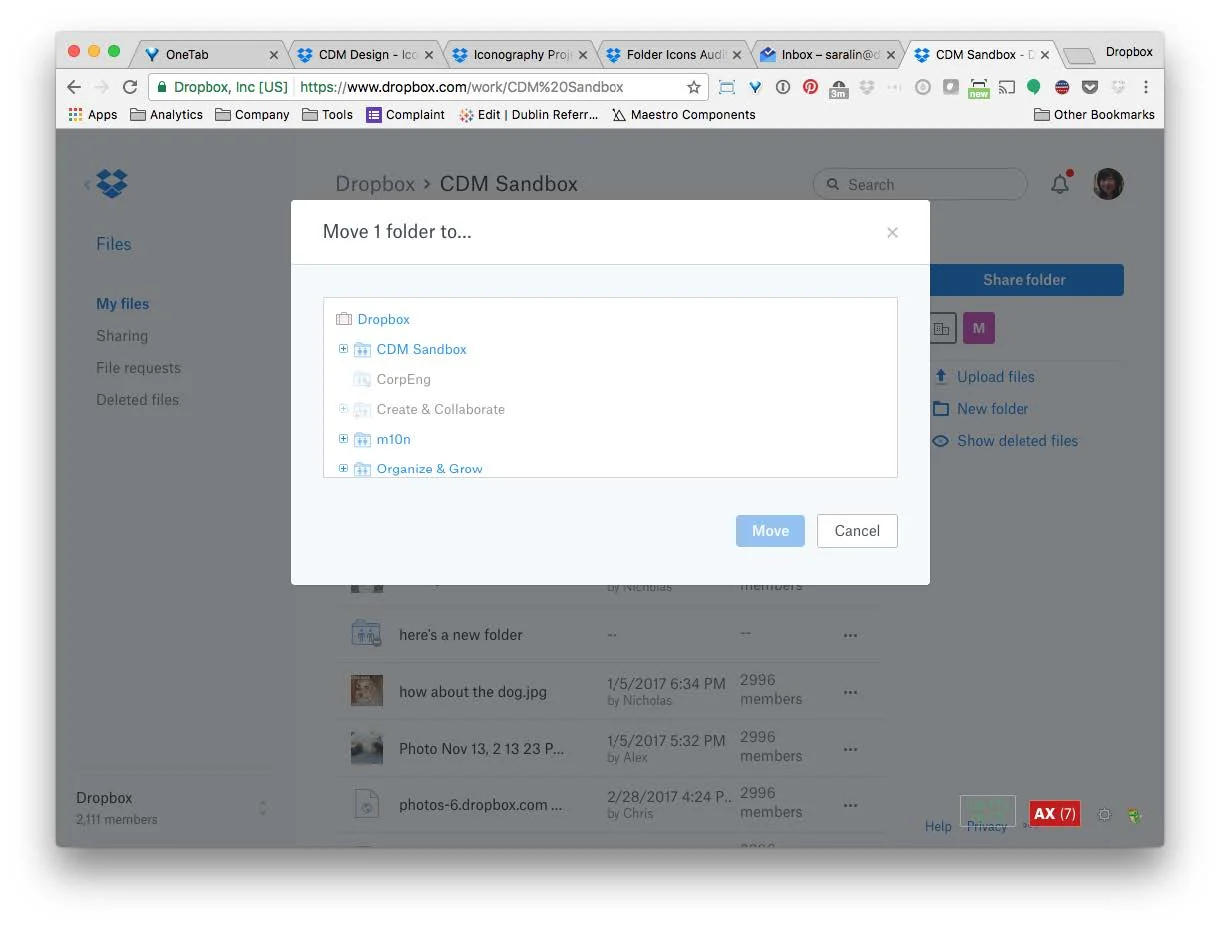Open the notifications bell
This screenshot has width=1220, height=927.
1060,184
